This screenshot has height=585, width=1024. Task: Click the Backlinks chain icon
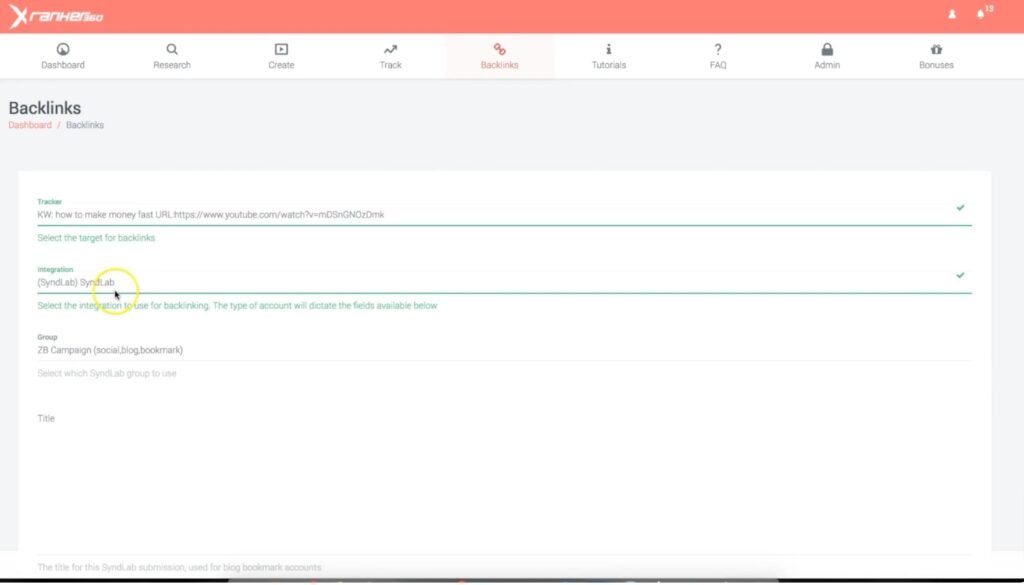(499, 49)
